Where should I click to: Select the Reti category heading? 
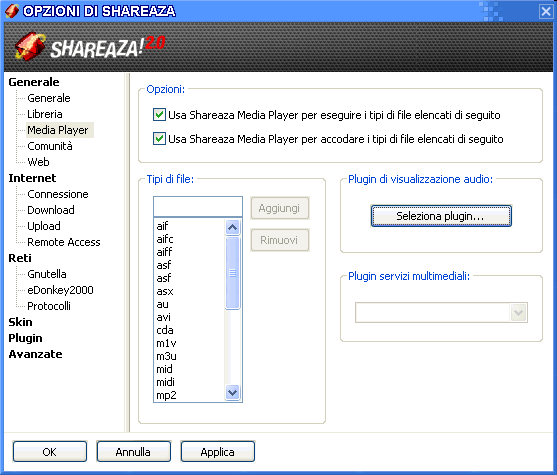click(20, 258)
